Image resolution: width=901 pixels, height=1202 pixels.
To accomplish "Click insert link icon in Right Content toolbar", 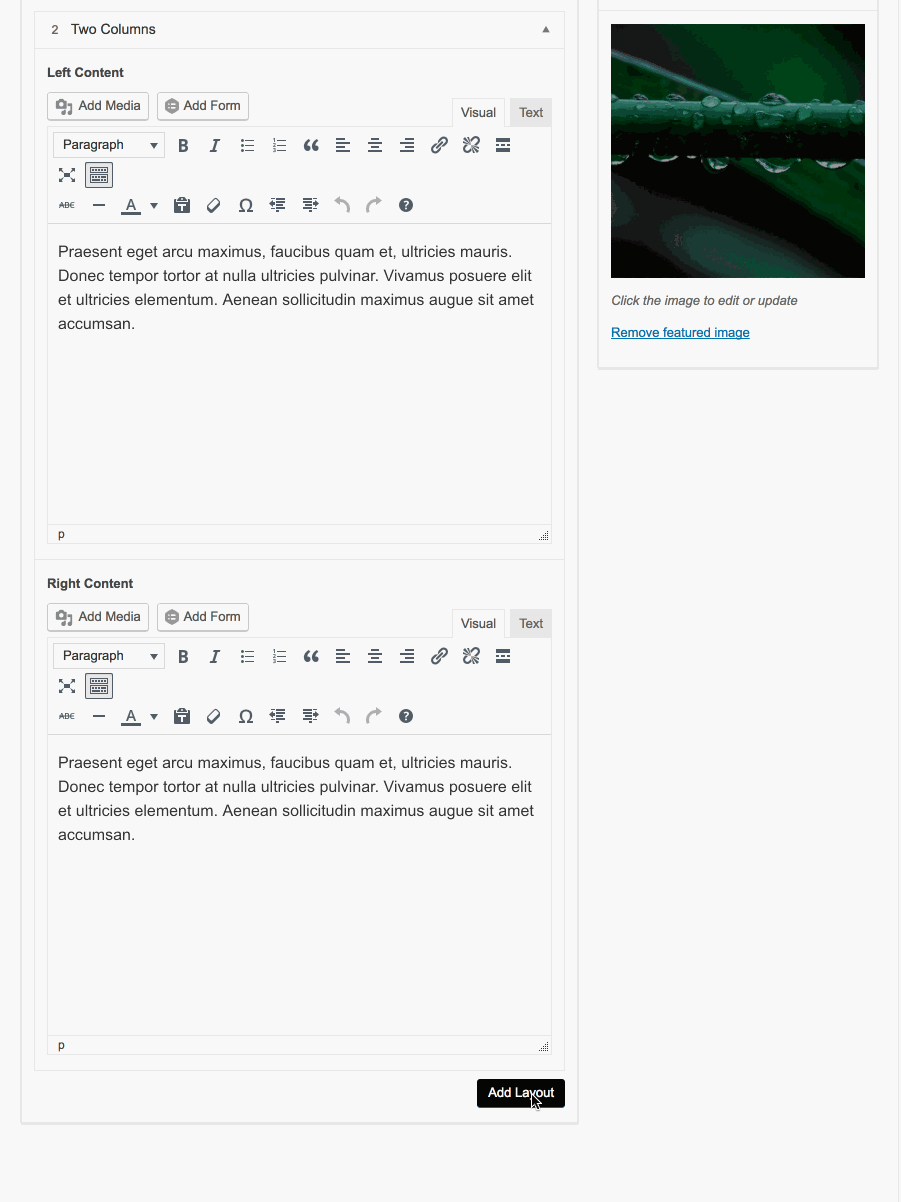I will click(x=439, y=657).
